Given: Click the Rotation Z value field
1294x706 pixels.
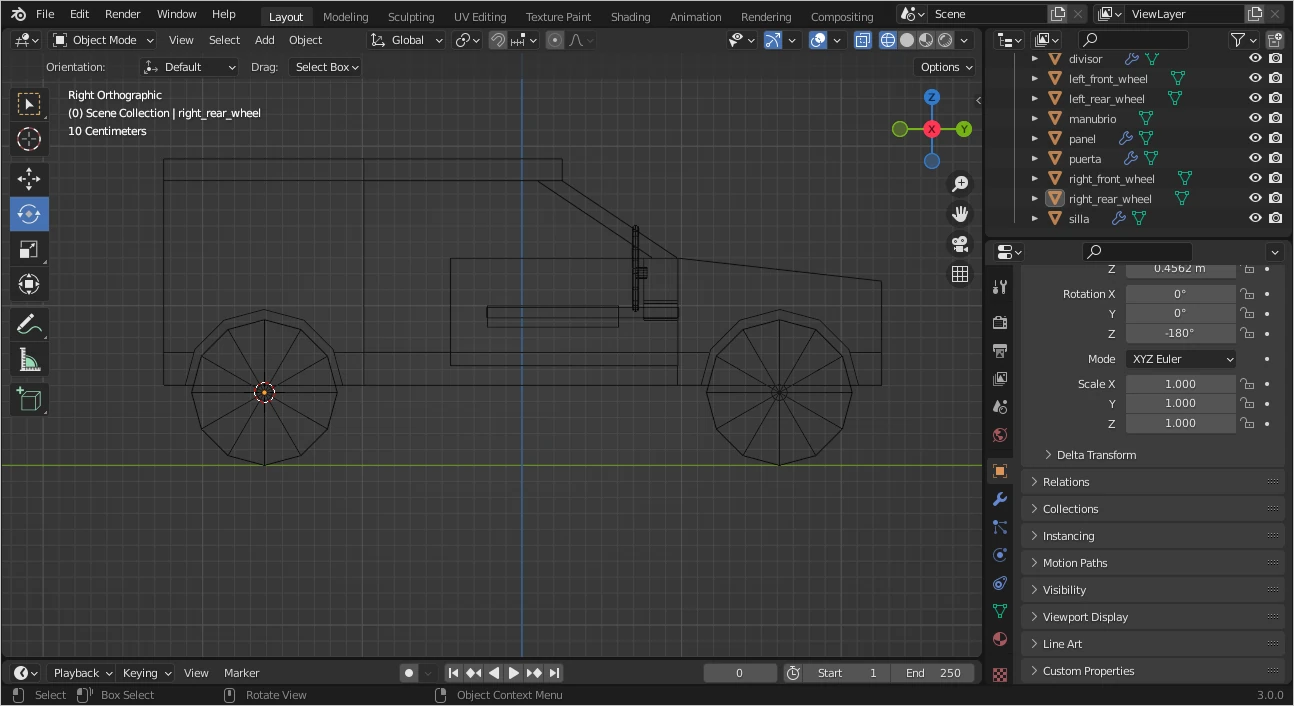Looking at the screenshot, I should 1180,333.
